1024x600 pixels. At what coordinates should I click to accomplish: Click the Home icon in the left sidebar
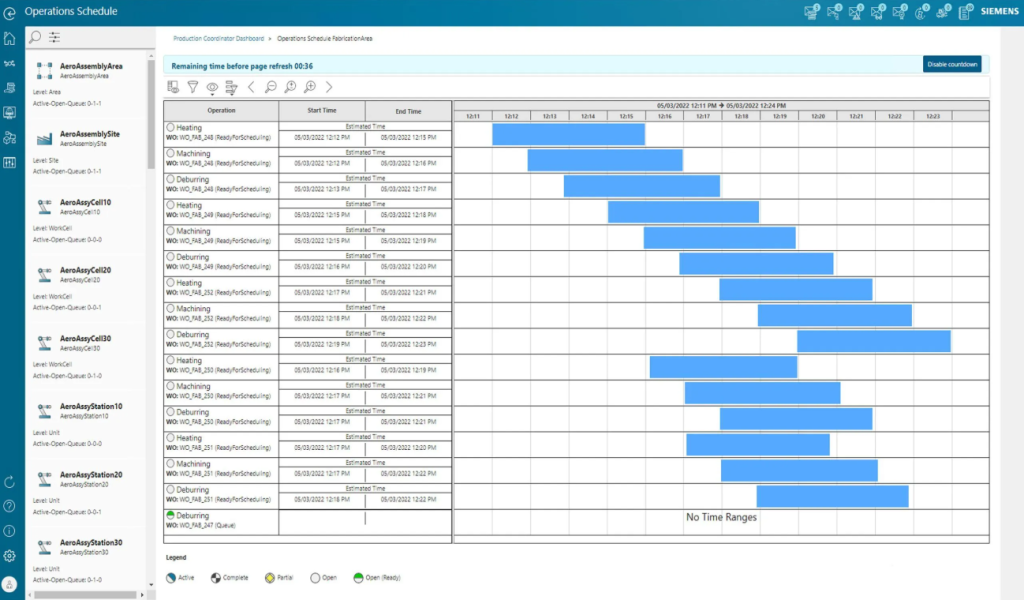(x=11, y=37)
